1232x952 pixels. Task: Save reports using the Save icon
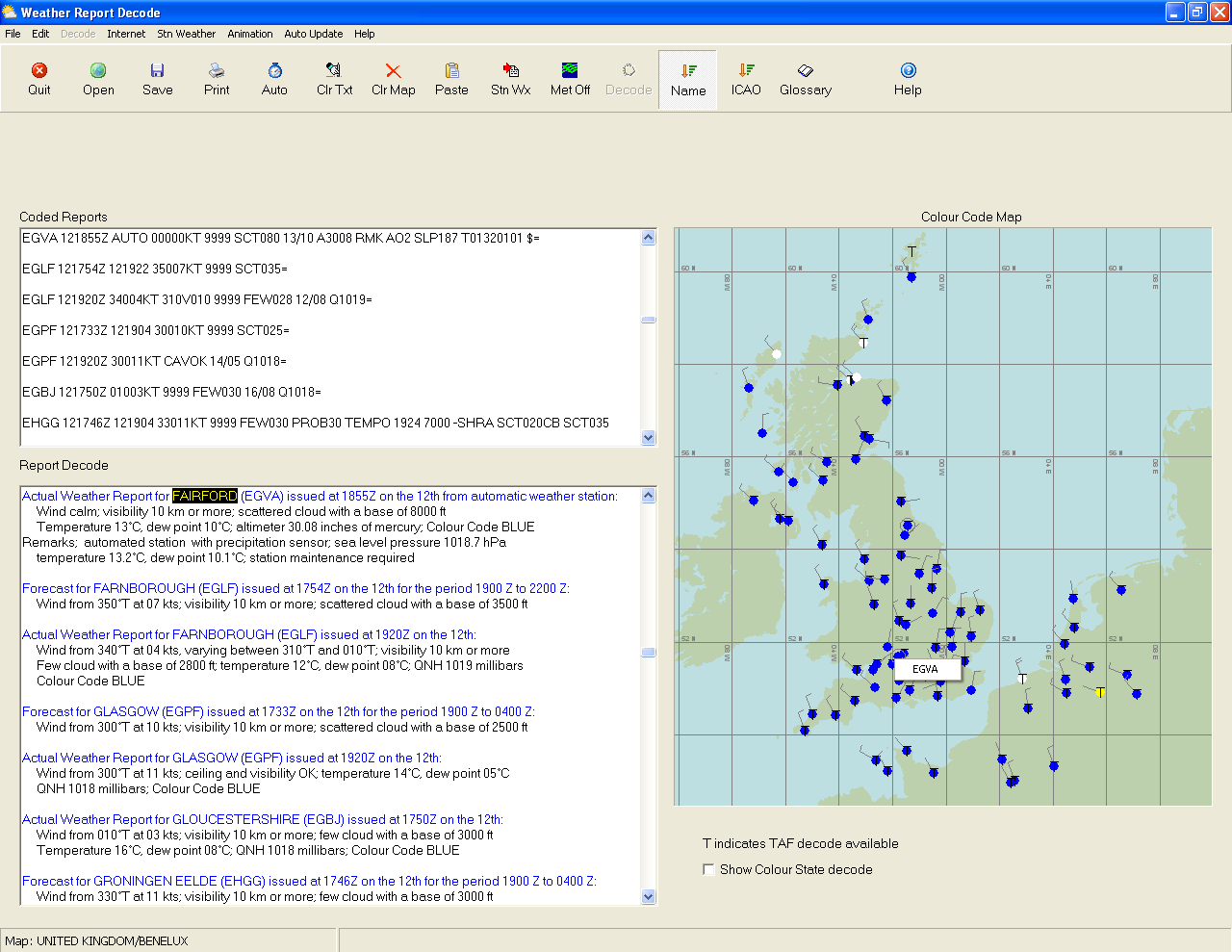point(157,79)
